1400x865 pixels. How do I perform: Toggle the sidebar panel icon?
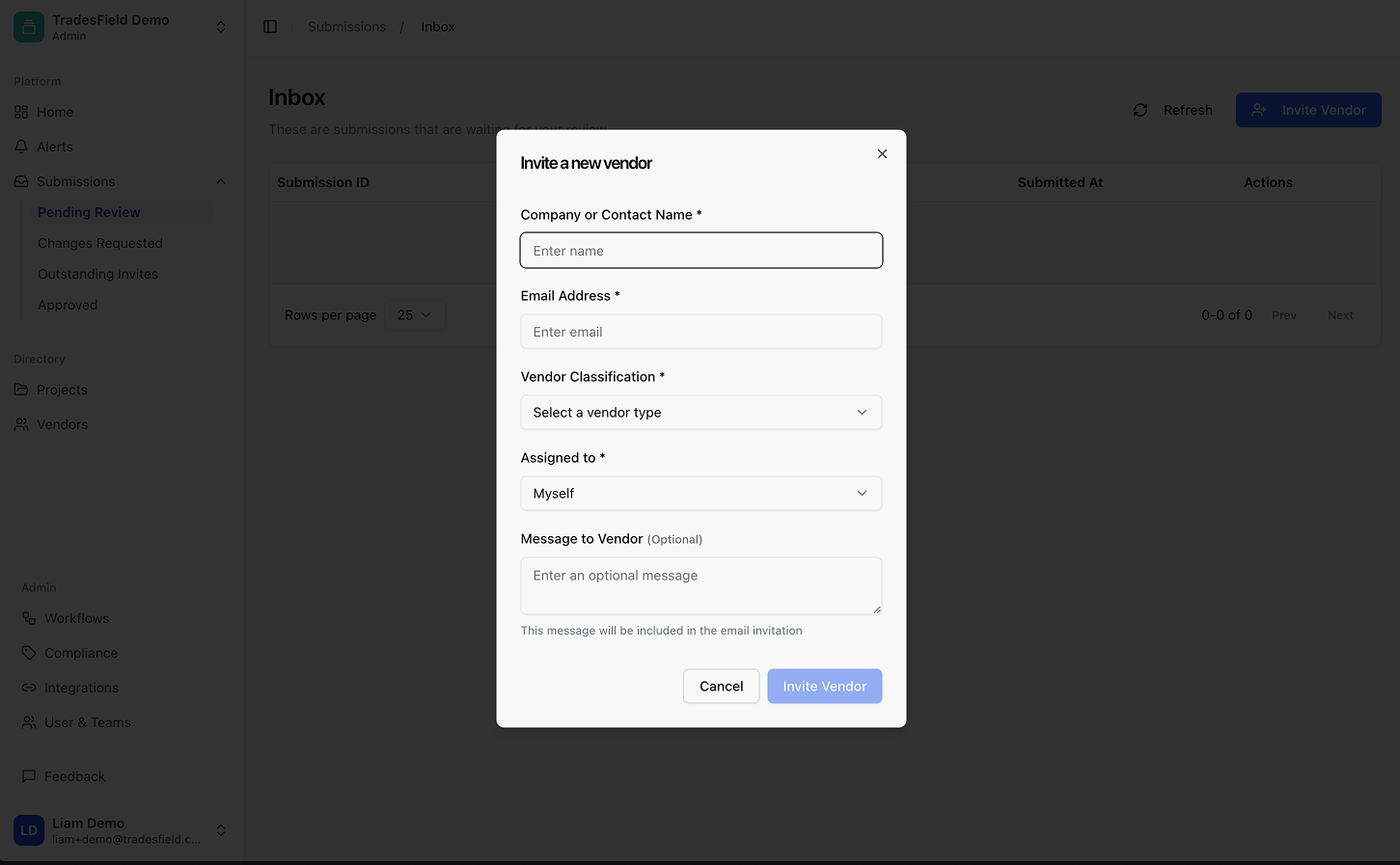click(x=270, y=27)
